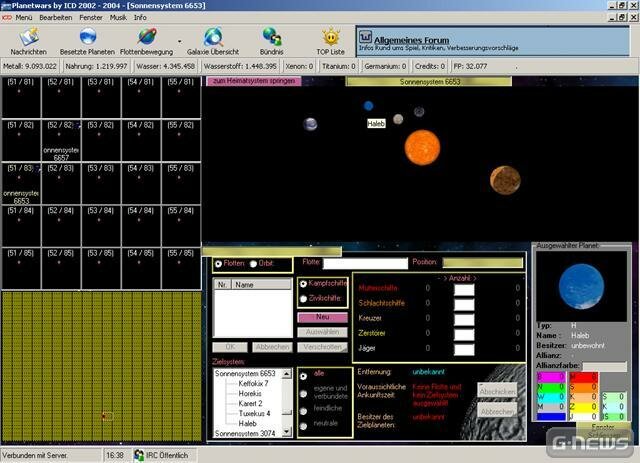Click down arrow of Zielsystem list scrollbar
The height and width of the screenshot is (463, 640).
coord(287,432)
